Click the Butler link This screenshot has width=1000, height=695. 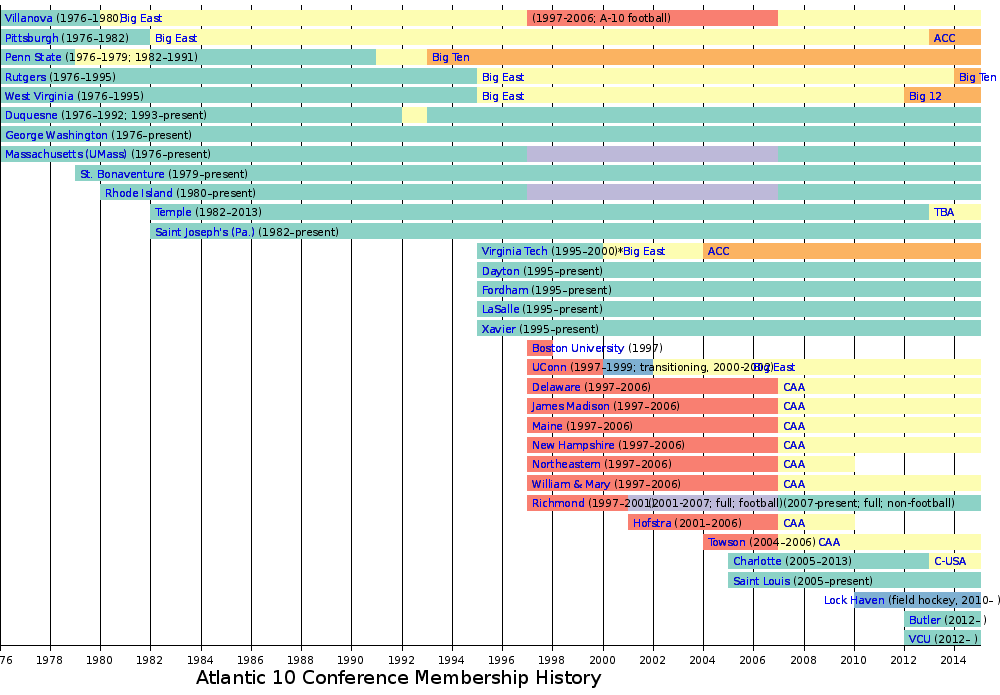click(x=925, y=620)
